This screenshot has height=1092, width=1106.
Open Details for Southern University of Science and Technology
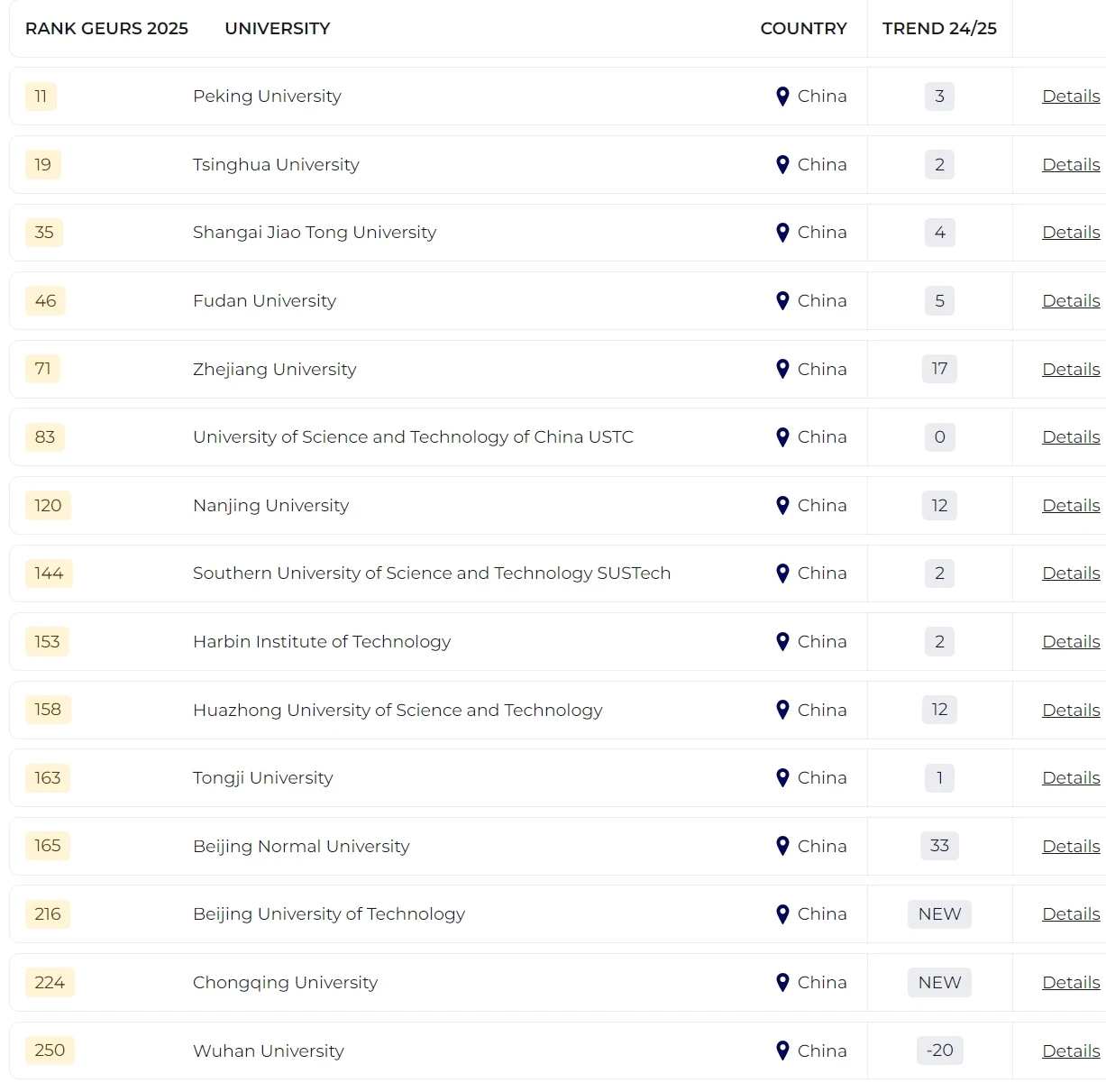[x=1071, y=573]
